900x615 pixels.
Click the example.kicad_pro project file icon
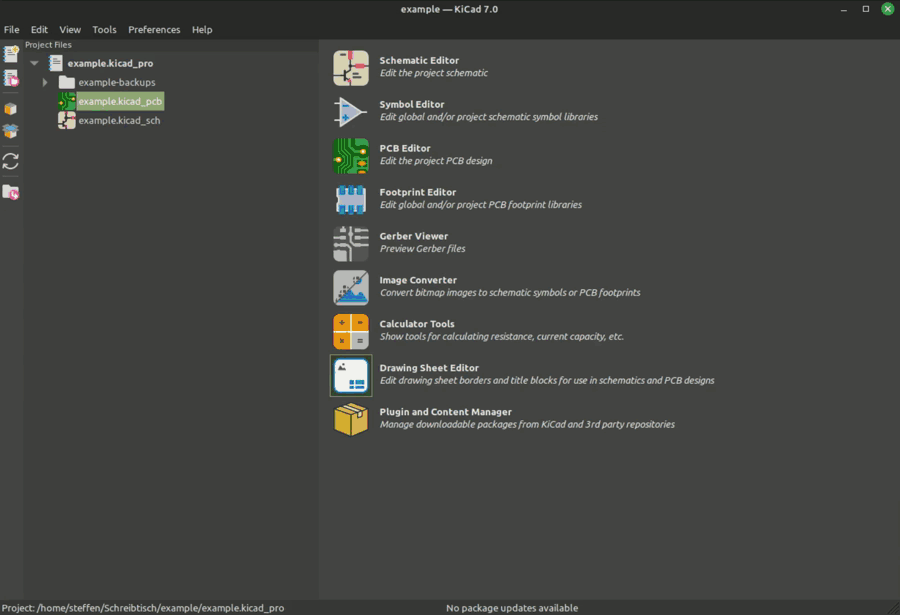[56, 63]
